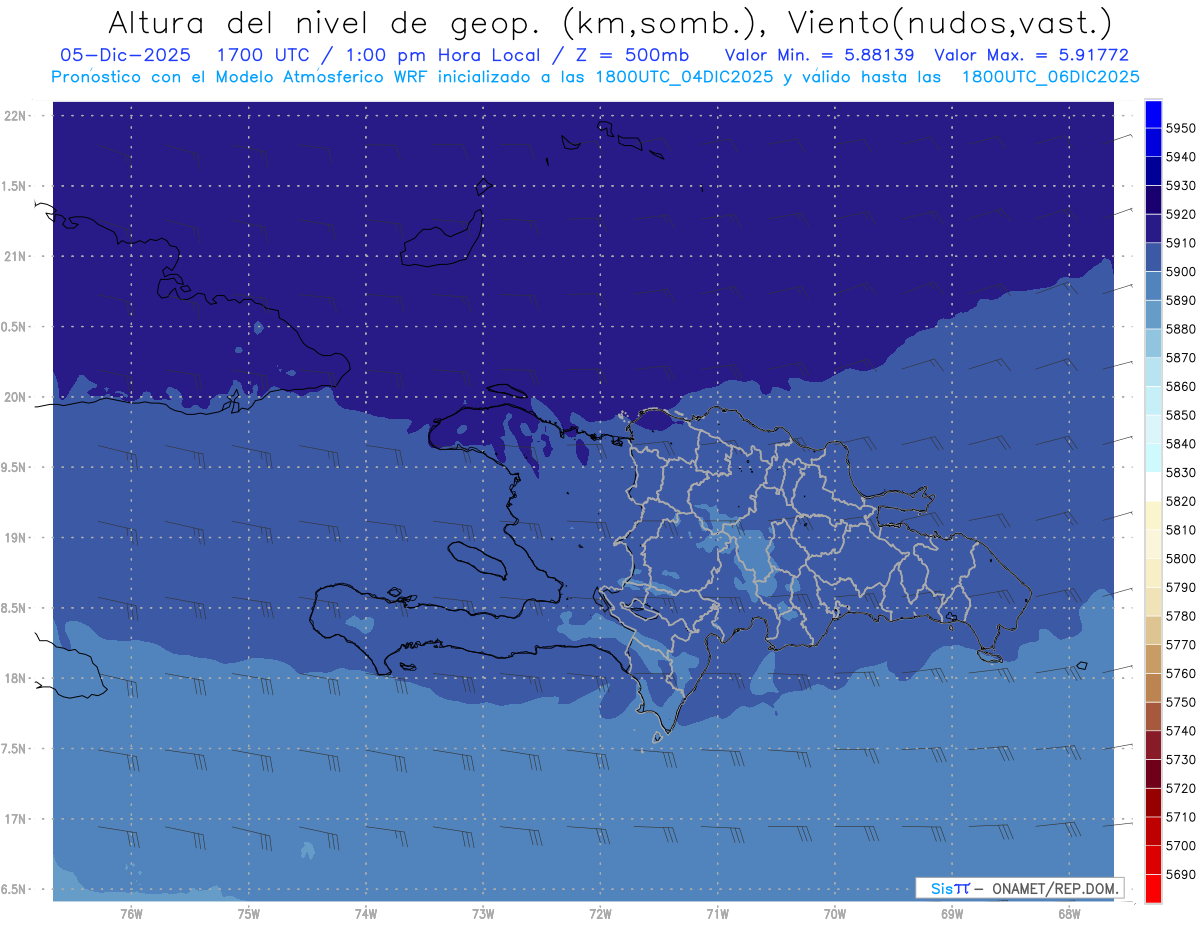1200x927 pixels.
Task: Click the '8.5N' axis label
Action: point(15,608)
